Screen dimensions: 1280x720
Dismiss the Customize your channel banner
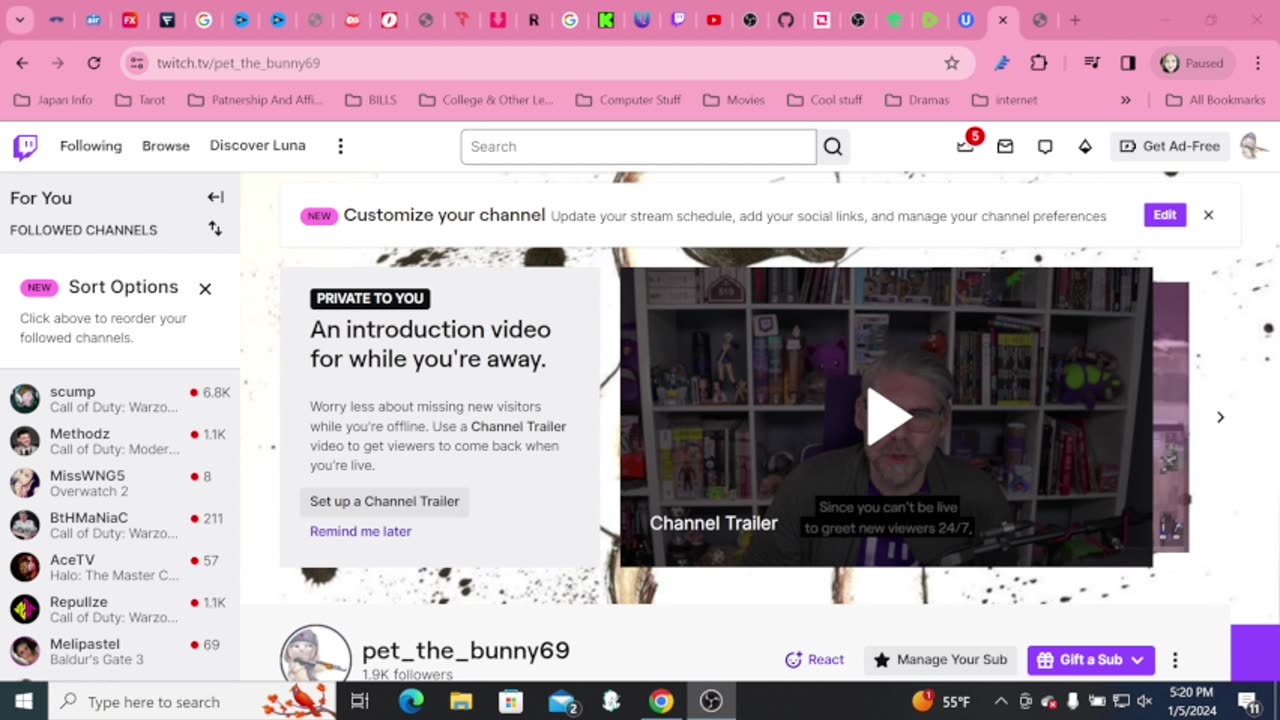(1208, 215)
